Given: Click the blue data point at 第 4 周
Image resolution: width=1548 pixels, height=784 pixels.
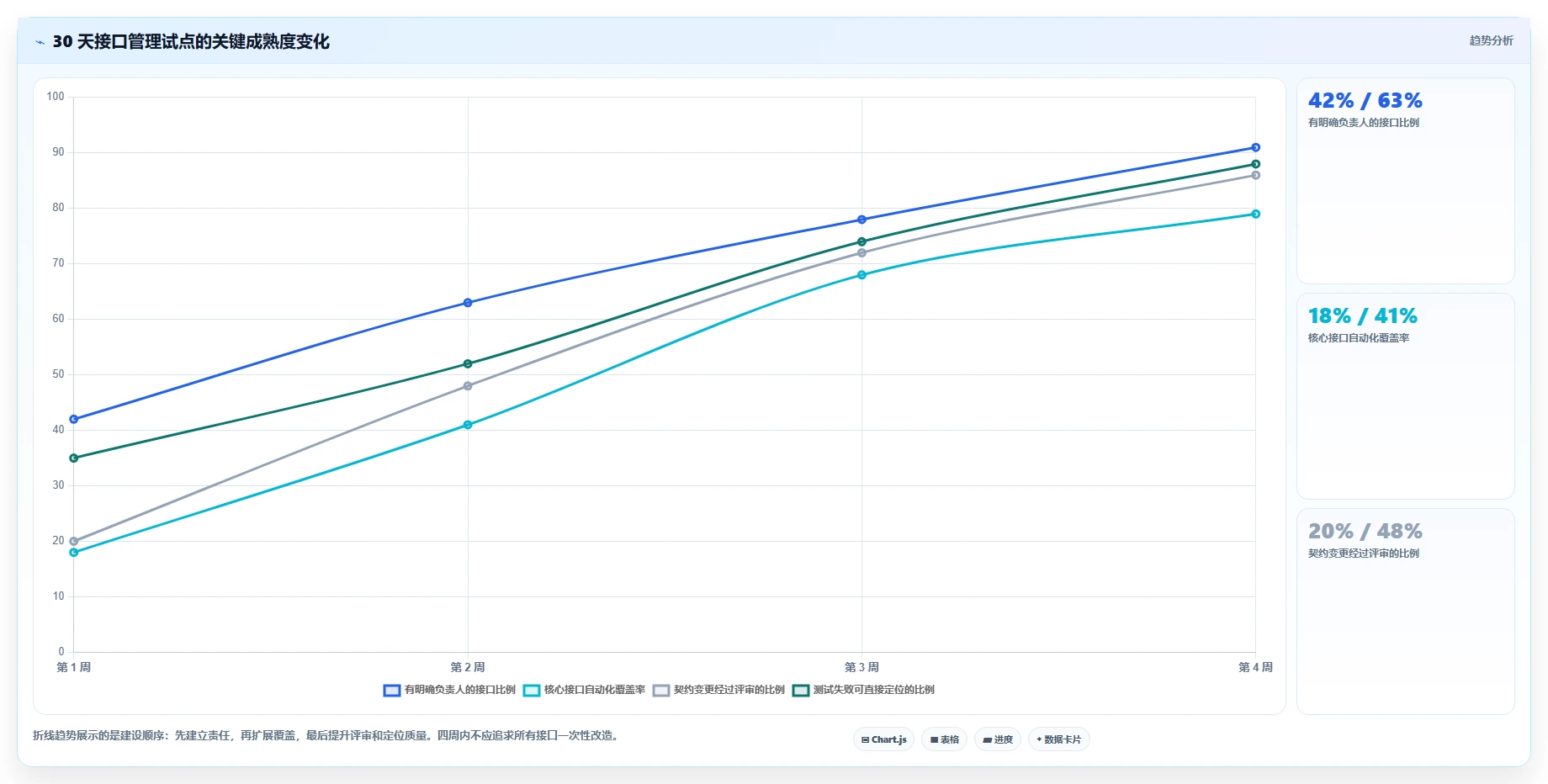Looking at the screenshot, I should click(x=1255, y=147).
